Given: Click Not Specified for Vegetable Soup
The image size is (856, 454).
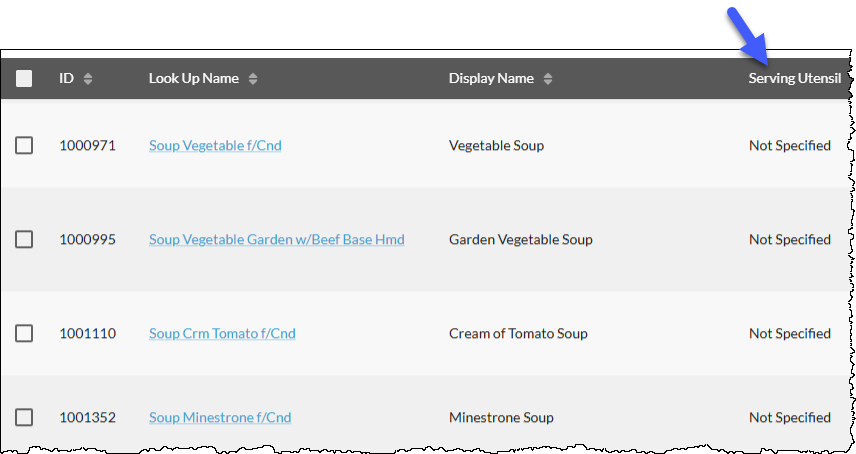Looking at the screenshot, I should point(790,146).
